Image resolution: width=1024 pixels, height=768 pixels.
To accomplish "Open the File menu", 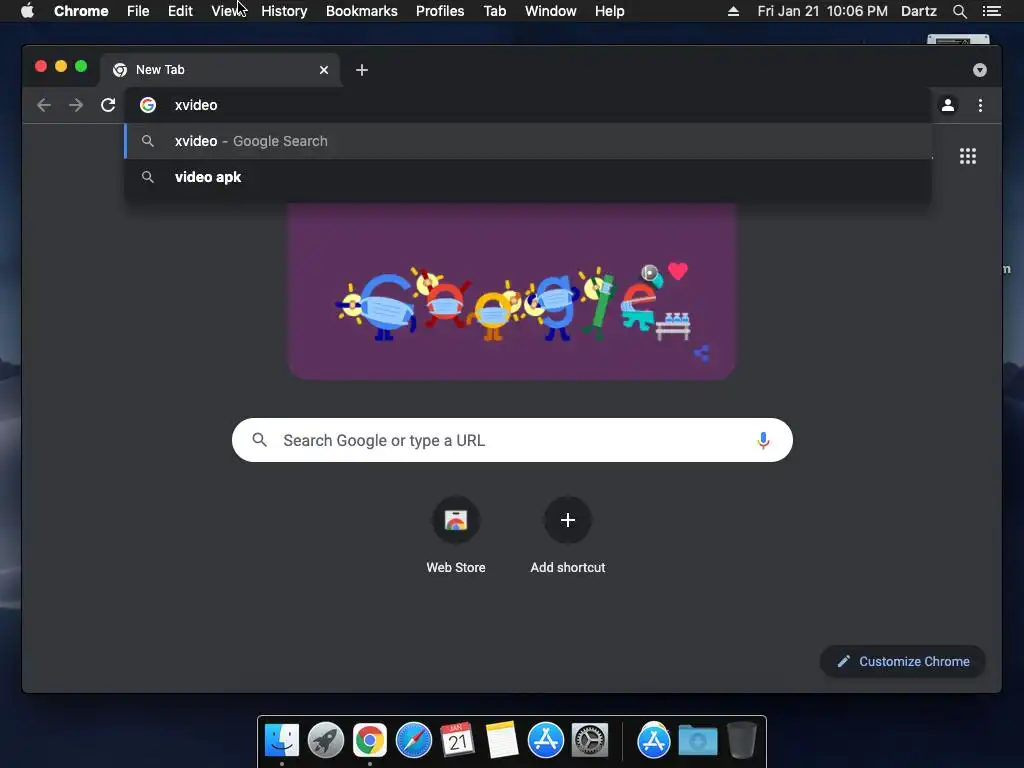I will click(138, 11).
